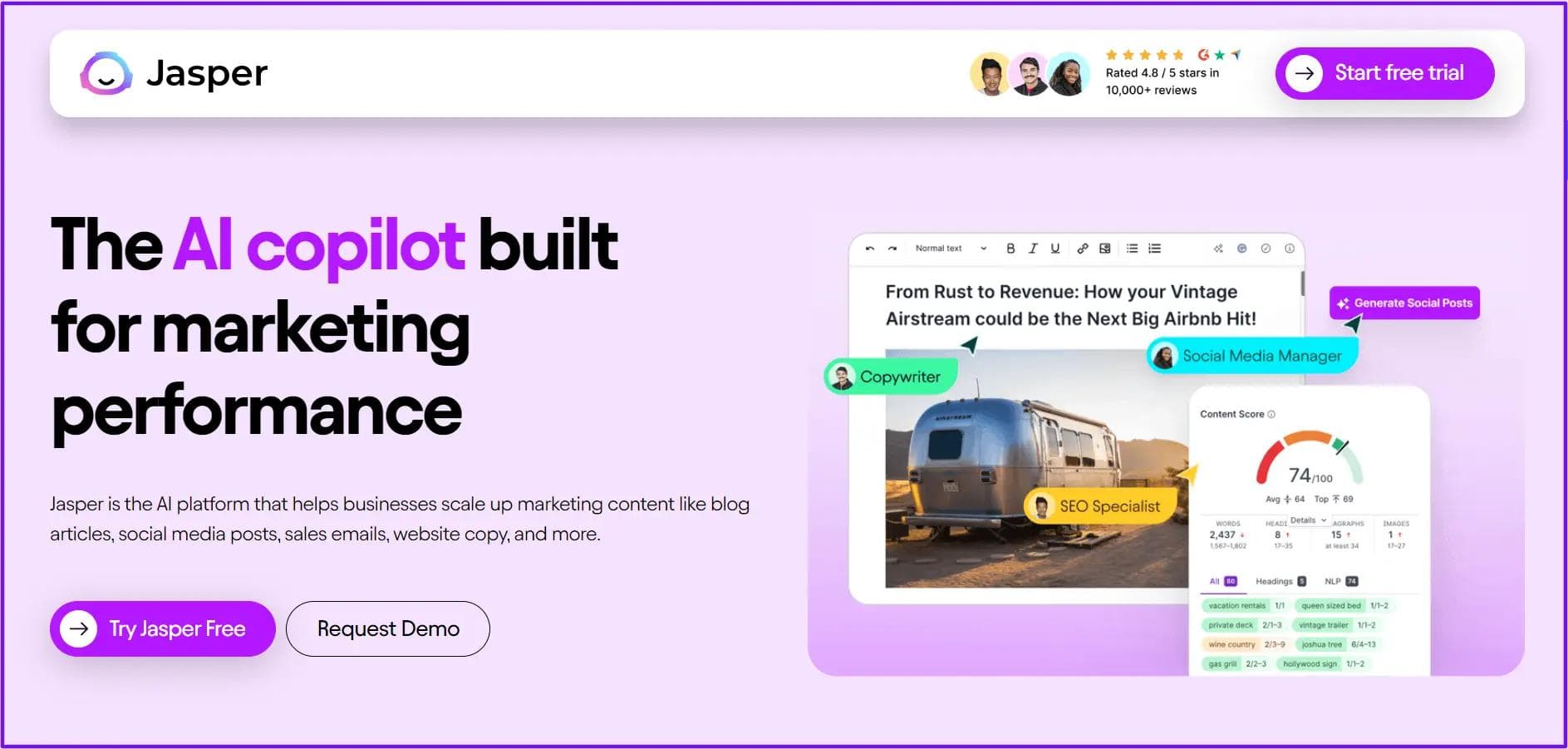Screen dimensions: 1568x749
Task: Click the AI sparkle icon in toolbar
Action: [x=1218, y=249]
